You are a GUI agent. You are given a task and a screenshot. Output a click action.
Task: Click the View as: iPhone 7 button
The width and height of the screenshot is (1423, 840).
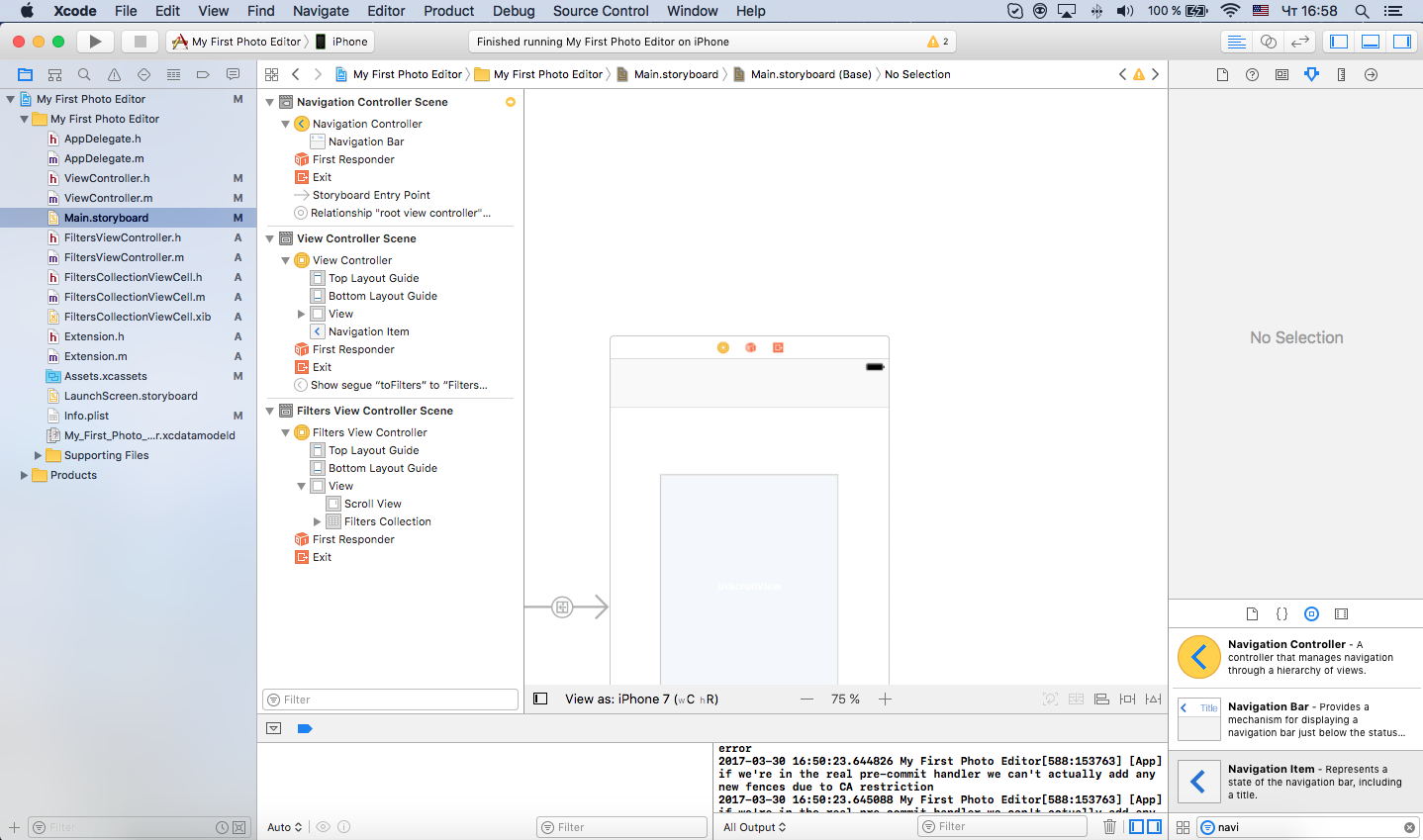[x=641, y=699]
